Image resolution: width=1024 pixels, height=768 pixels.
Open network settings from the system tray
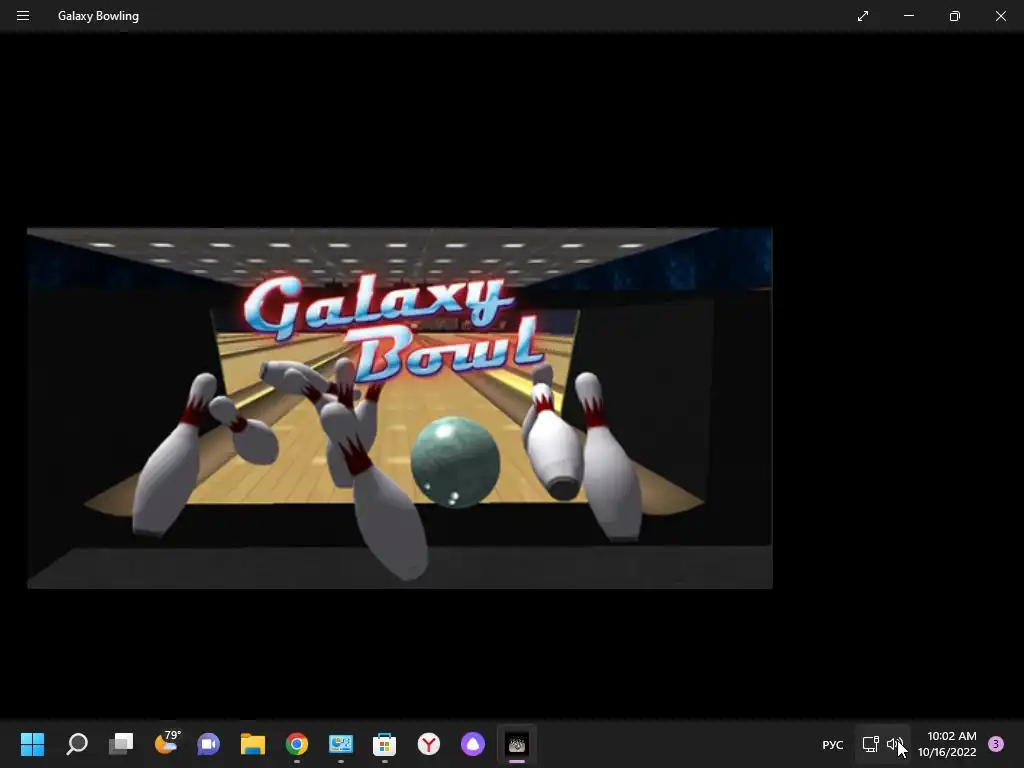[871, 744]
